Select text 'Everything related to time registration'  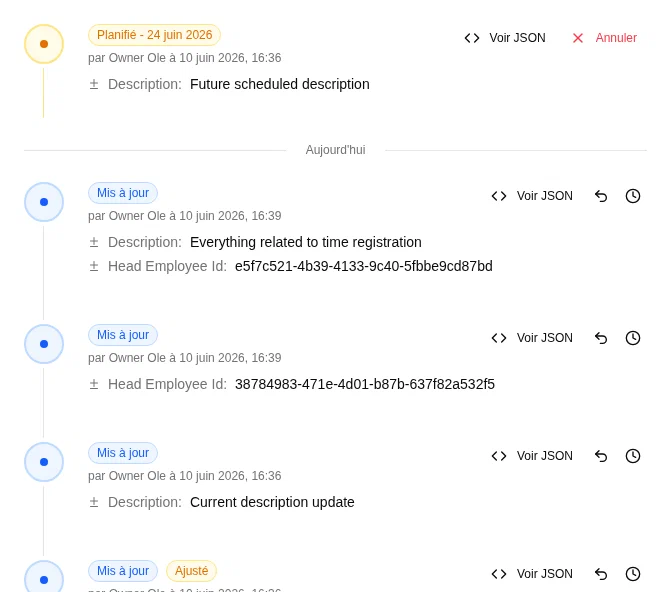click(306, 242)
